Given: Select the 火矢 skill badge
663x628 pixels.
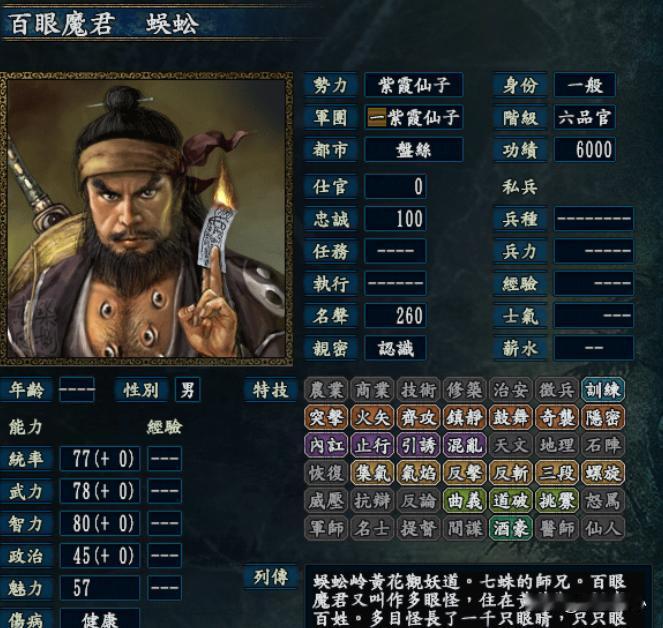Looking at the screenshot, I should pyautogui.click(x=372, y=418).
